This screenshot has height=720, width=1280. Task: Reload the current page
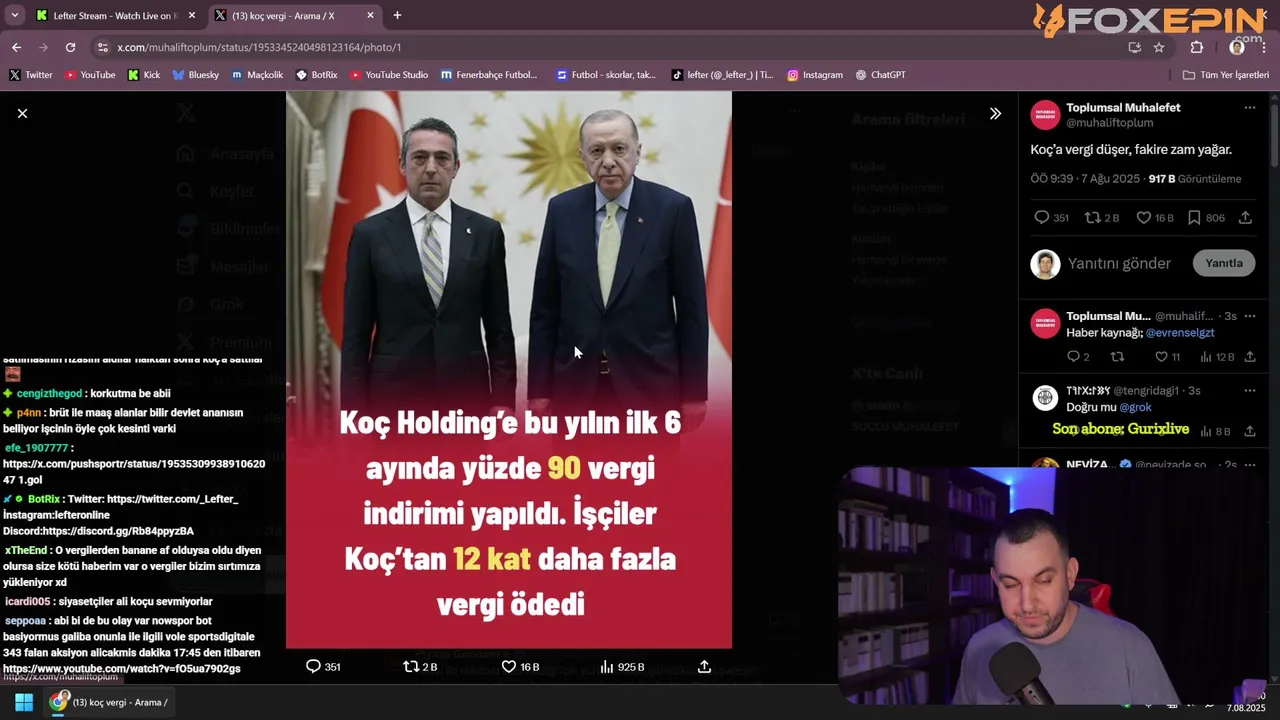[70, 47]
